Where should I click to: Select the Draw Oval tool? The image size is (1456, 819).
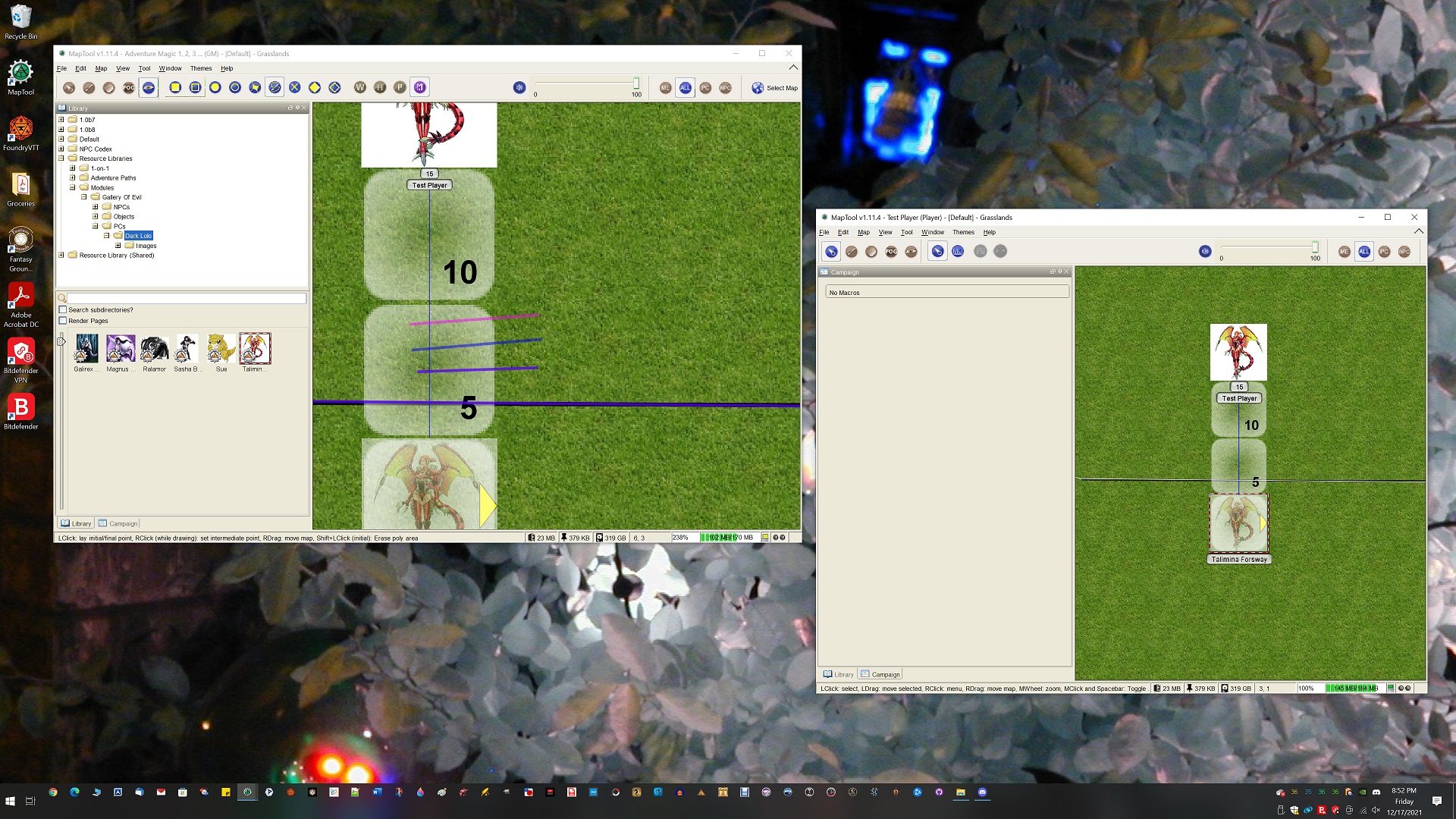pos(214,87)
